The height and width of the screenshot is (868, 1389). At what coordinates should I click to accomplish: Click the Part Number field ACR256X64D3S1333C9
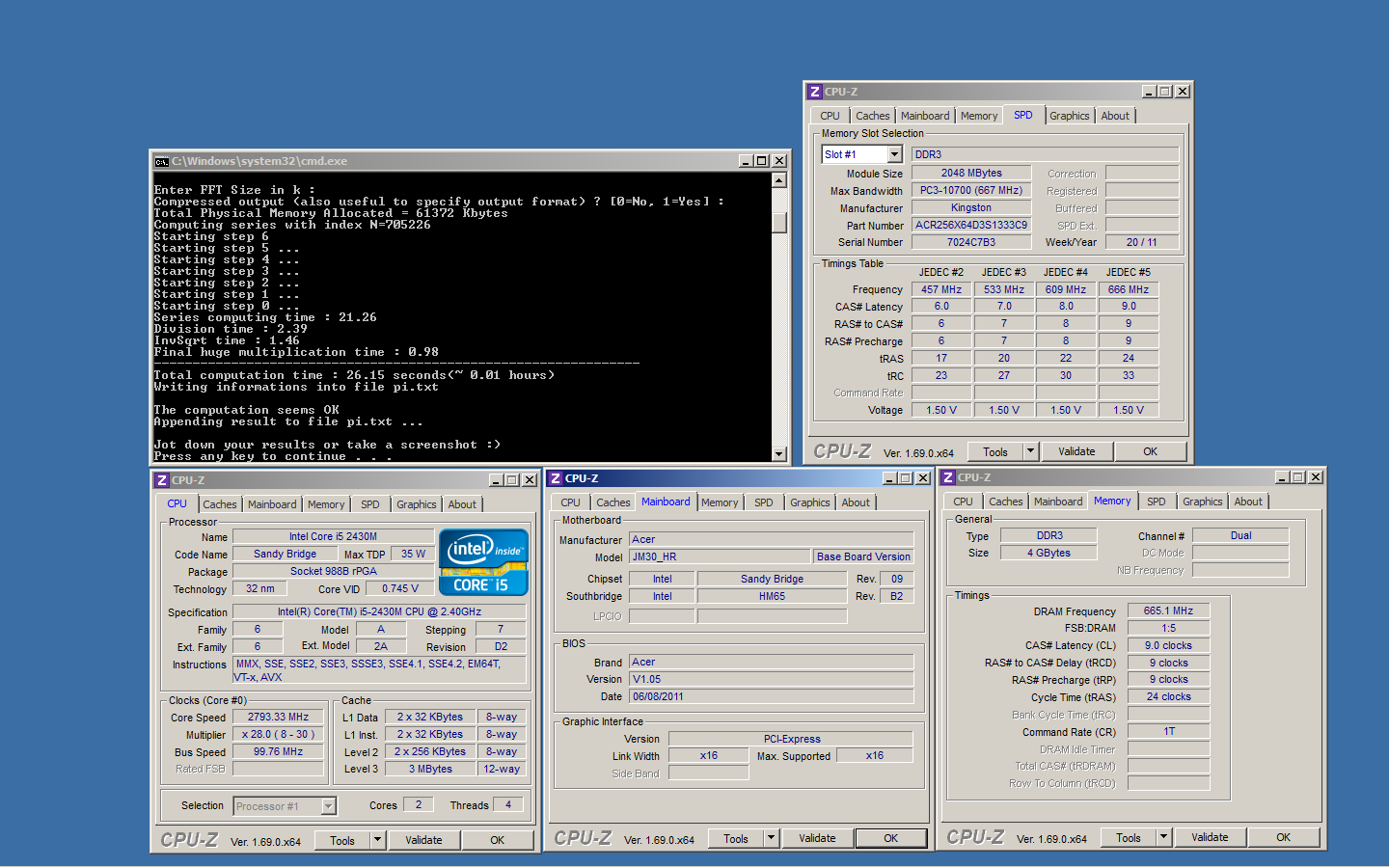point(971,225)
